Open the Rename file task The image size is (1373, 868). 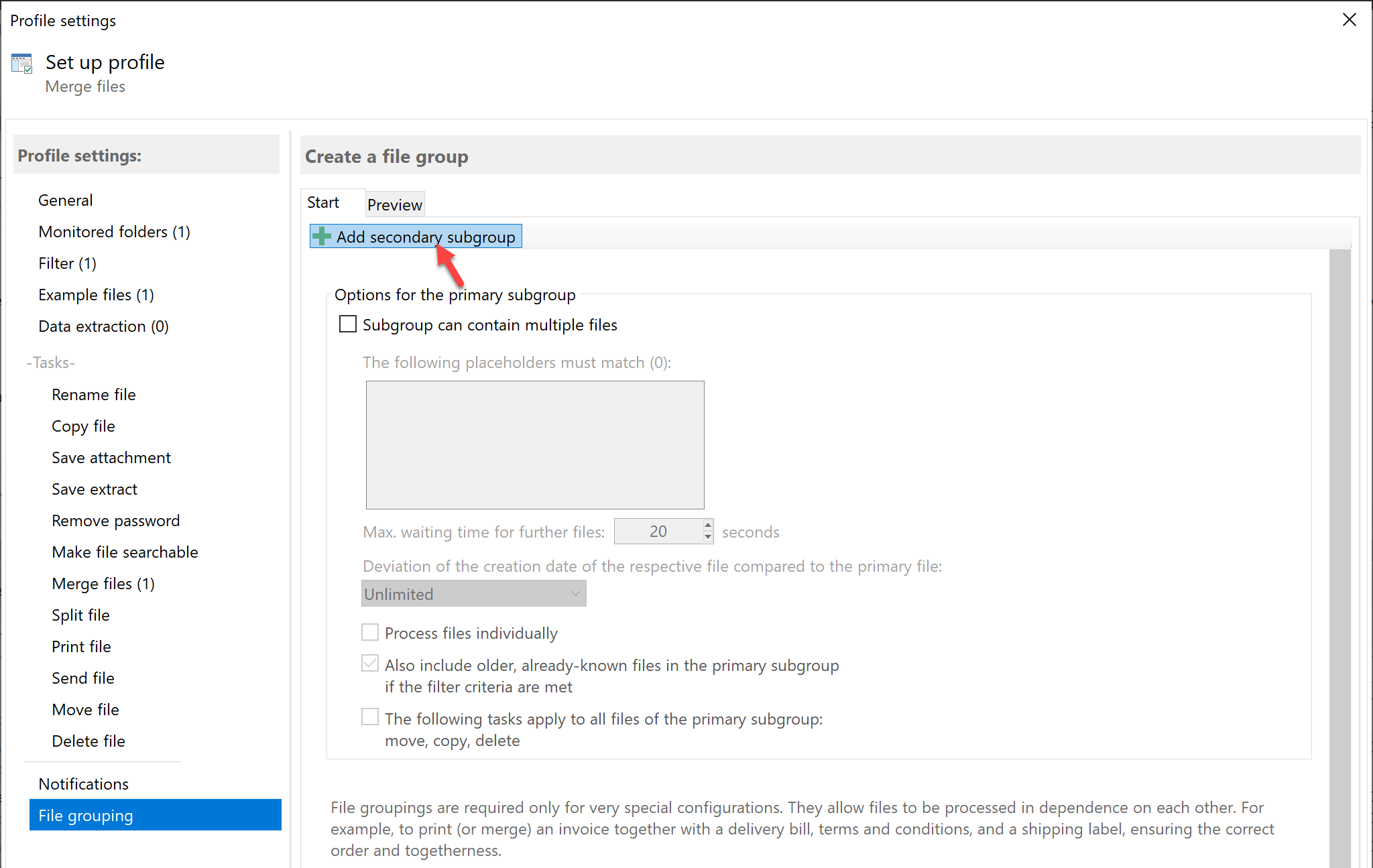click(x=93, y=394)
